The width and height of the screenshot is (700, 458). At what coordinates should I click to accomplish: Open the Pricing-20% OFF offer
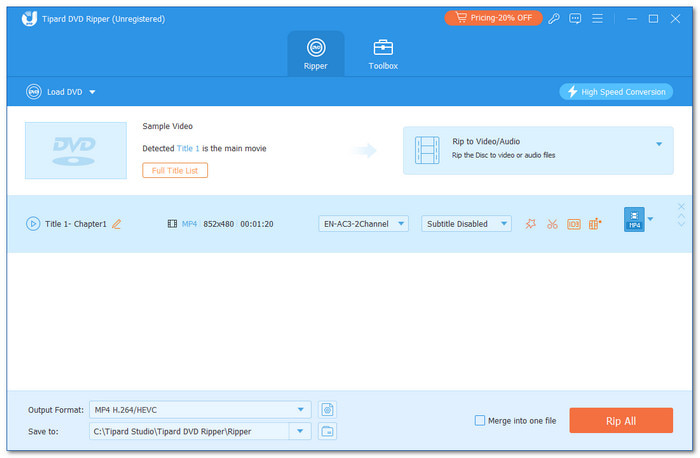(x=493, y=18)
